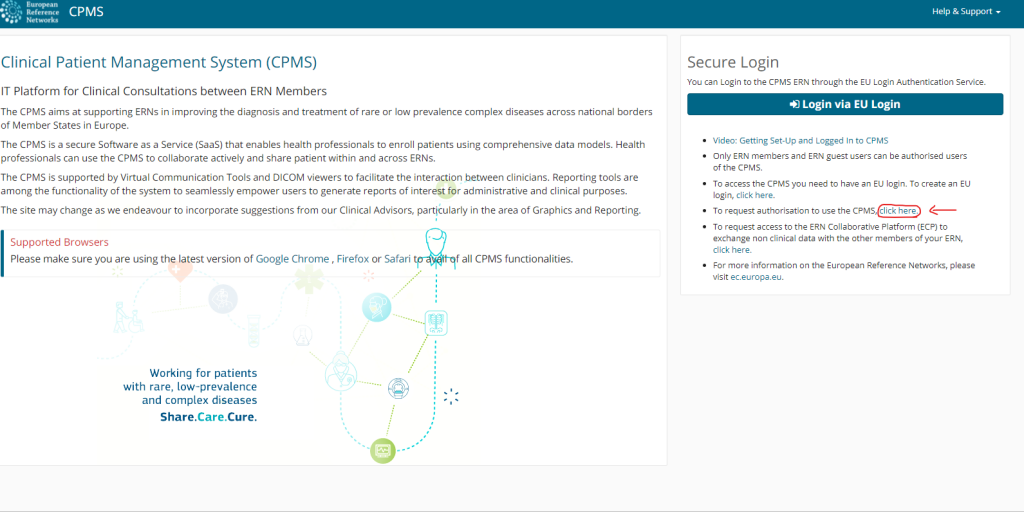Click the link to create an EU login
This screenshot has width=1024, height=512.
(x=755, y=195)
